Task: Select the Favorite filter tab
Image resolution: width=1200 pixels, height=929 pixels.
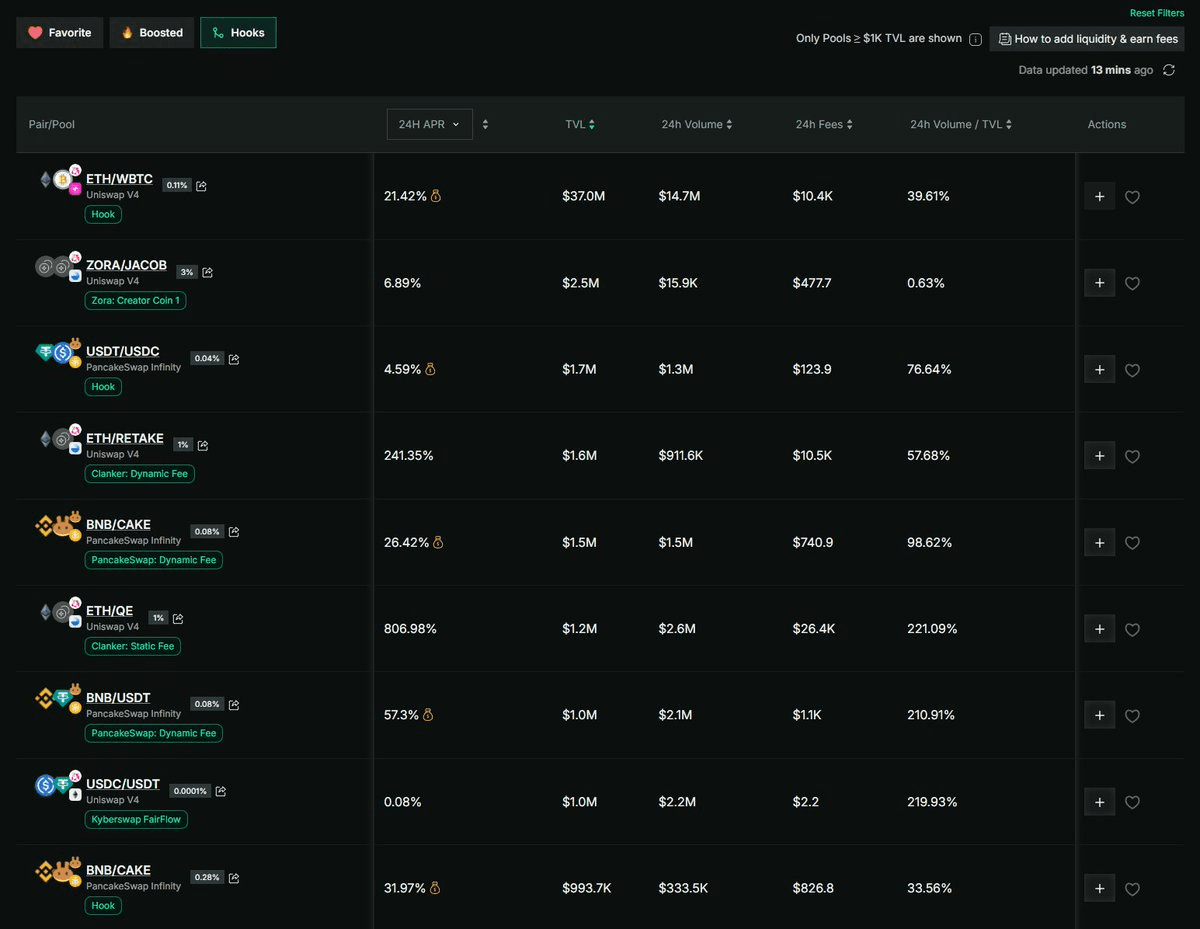Action: click(59, 33)
